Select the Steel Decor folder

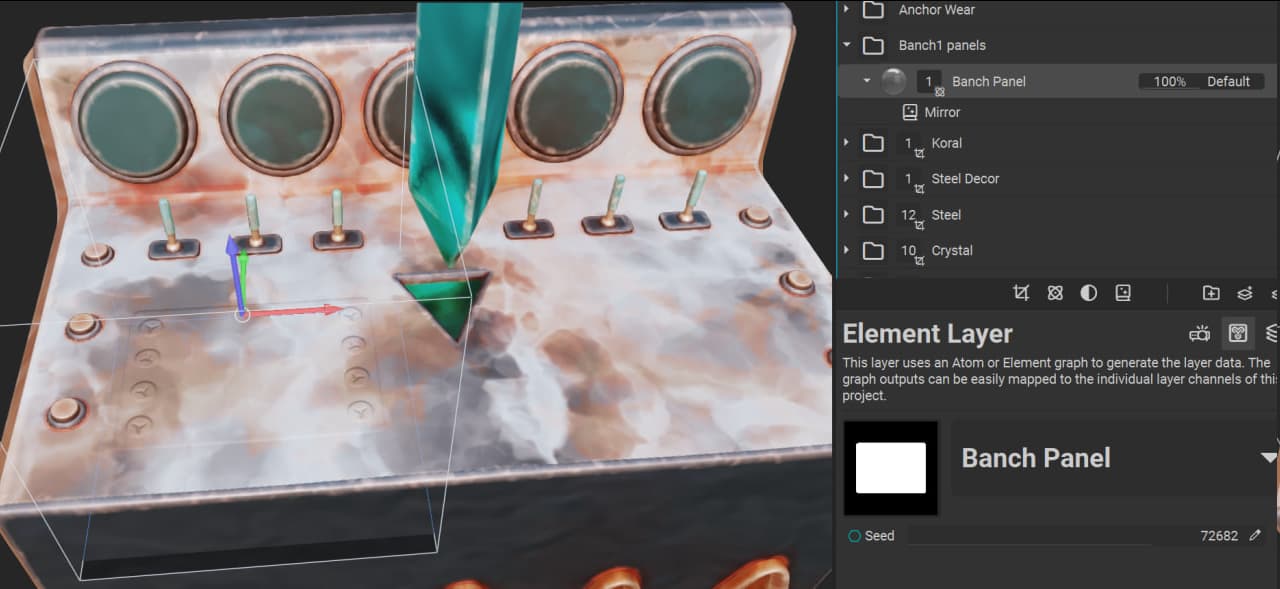coord(965,179)
